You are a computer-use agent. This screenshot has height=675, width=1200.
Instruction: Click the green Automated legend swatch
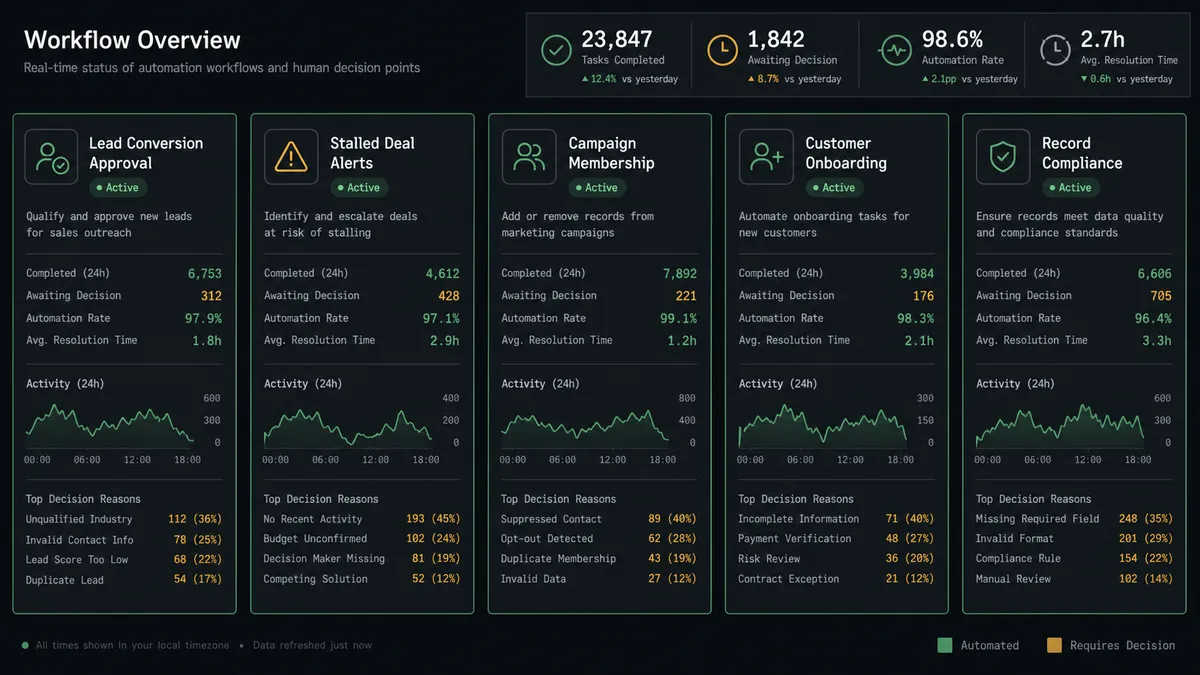944,645
